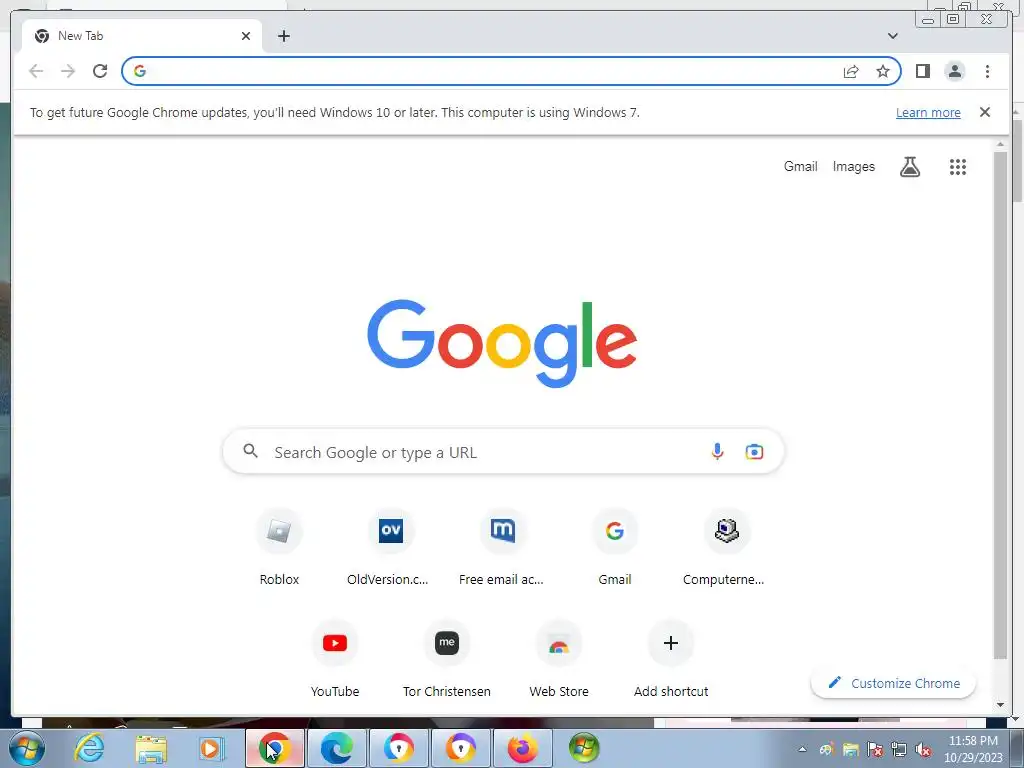1024x768 pixels.
Task: Open the Chrome side panel
Action: pyautogui.click(x=923, y=71)
